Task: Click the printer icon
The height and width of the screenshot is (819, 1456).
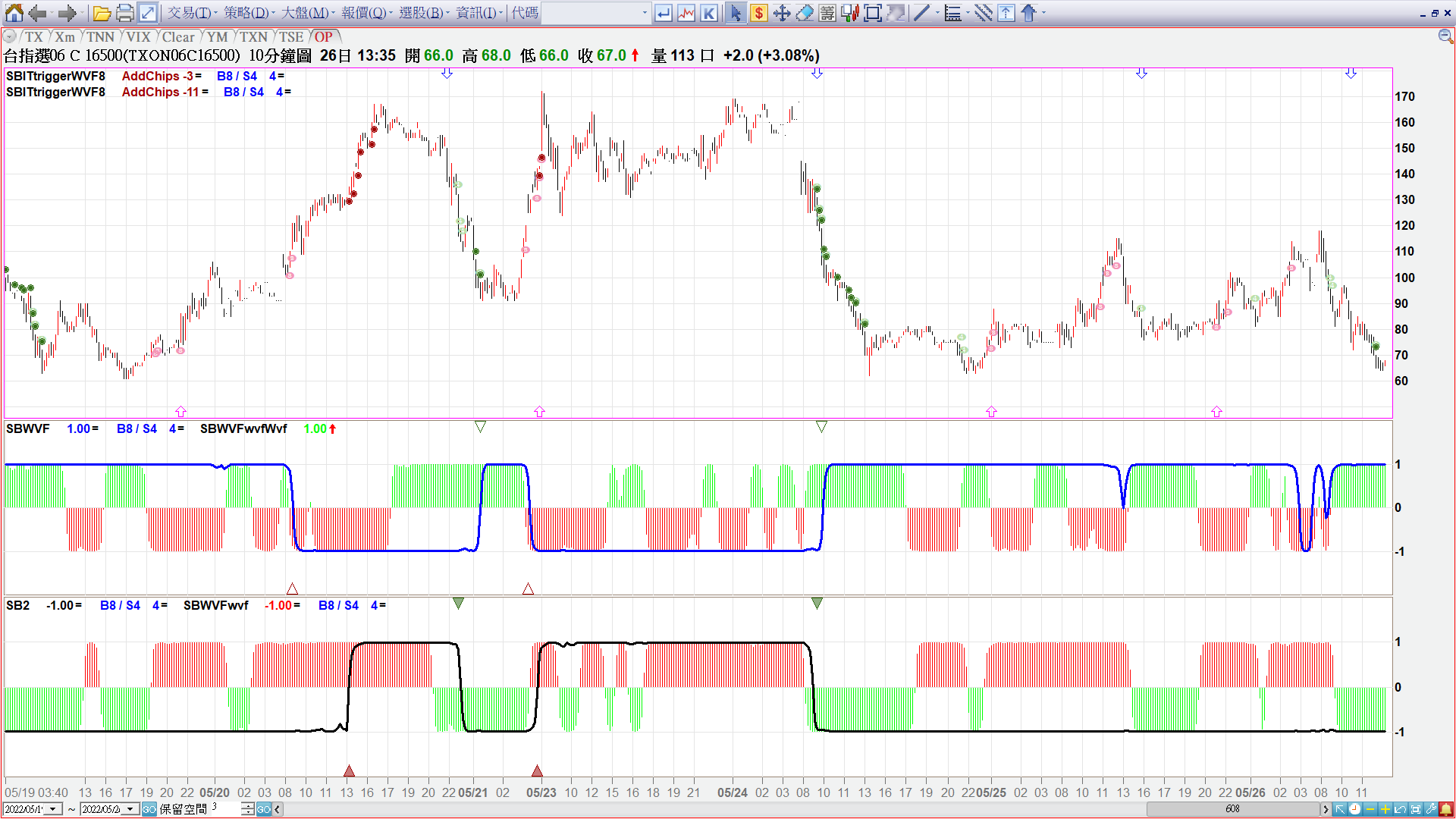Action: (x=125, y=13)
